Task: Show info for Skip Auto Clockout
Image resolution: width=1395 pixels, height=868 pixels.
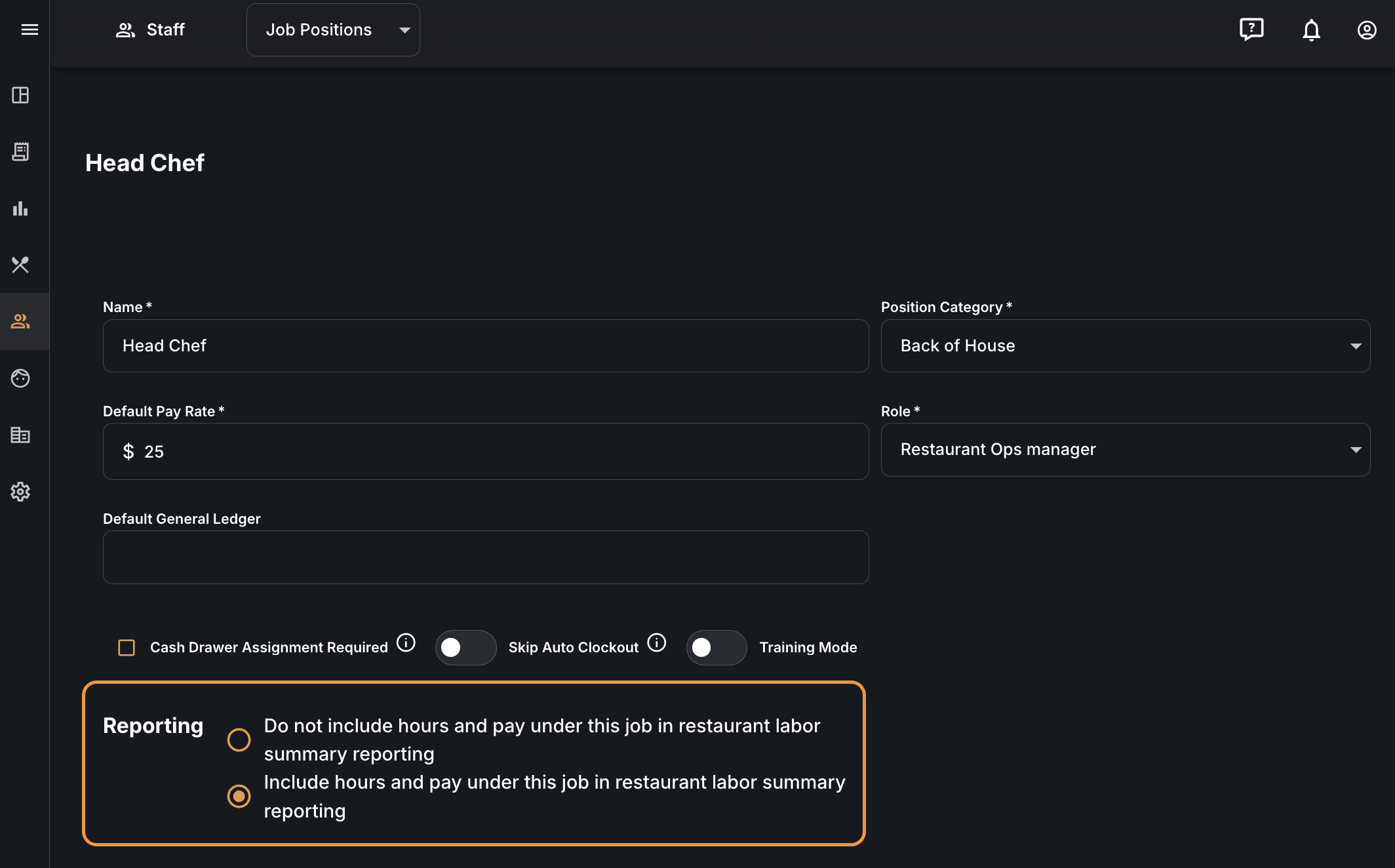Action: 657,642
